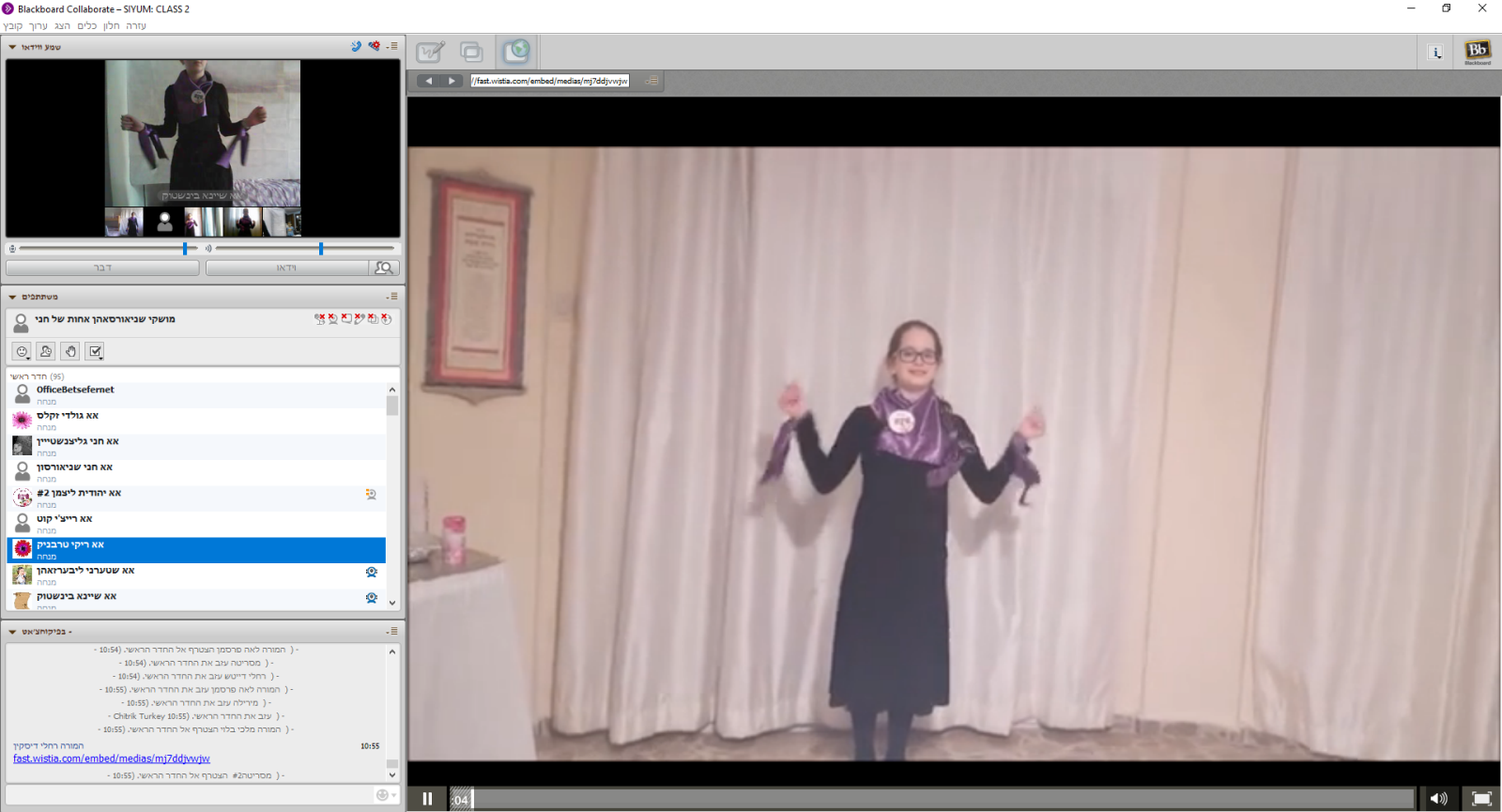Open chat emoticon picker dropdown
1502x812 pixels.
point(386,795)
